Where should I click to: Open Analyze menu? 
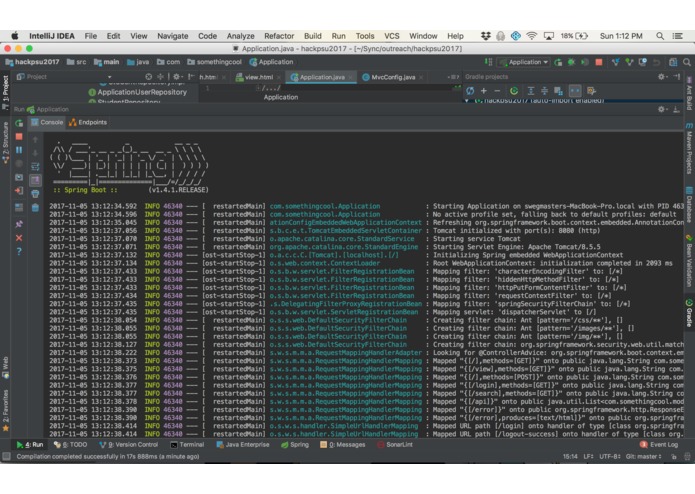240,36
